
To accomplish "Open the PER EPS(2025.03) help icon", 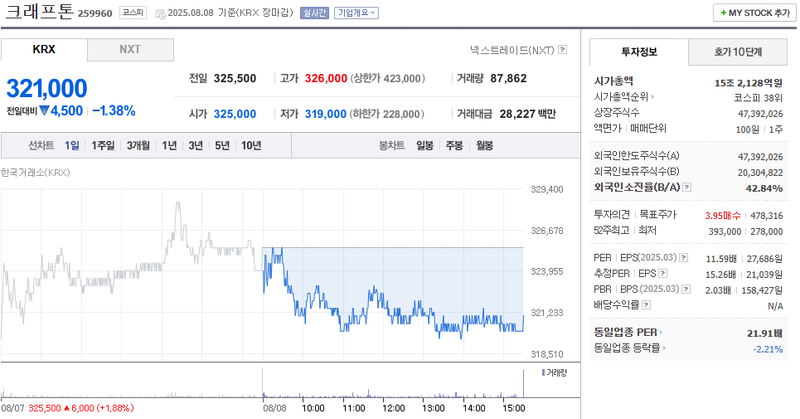I will coord(684,258).
